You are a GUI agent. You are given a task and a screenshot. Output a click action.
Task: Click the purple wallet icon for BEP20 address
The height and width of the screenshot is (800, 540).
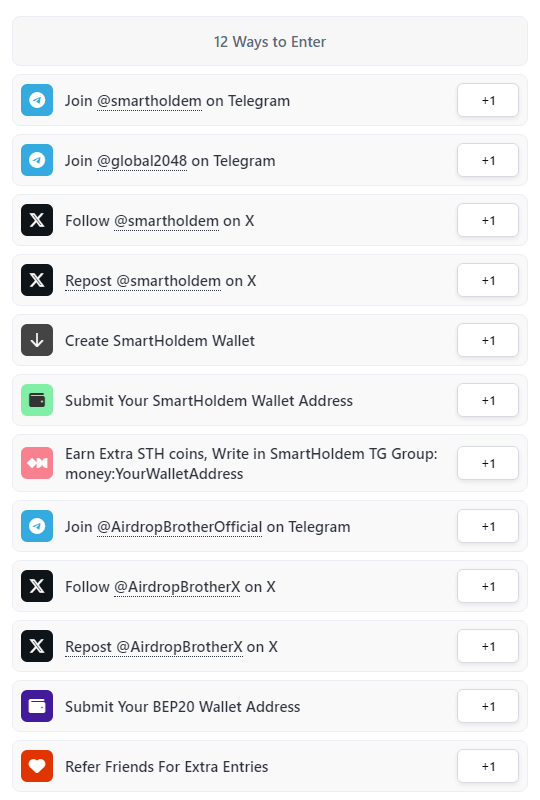[x=37, y=706]
